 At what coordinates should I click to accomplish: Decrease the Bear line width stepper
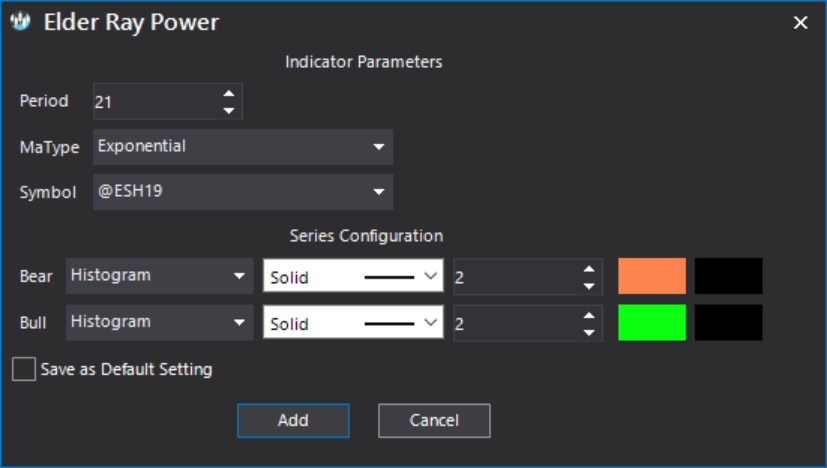coord(589,286)
